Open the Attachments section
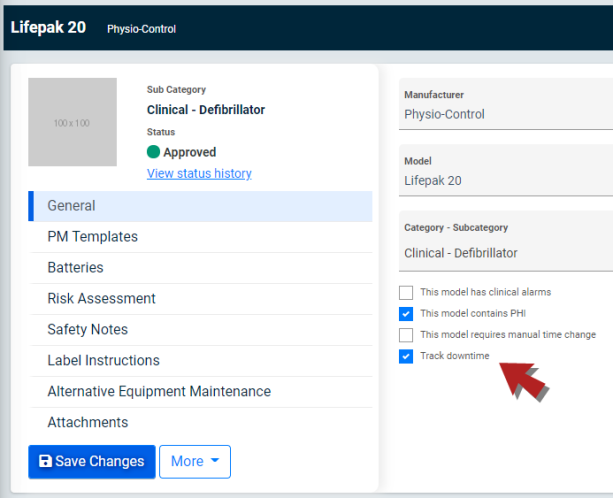This screenshot has width=613, height=498. point(201,422)
